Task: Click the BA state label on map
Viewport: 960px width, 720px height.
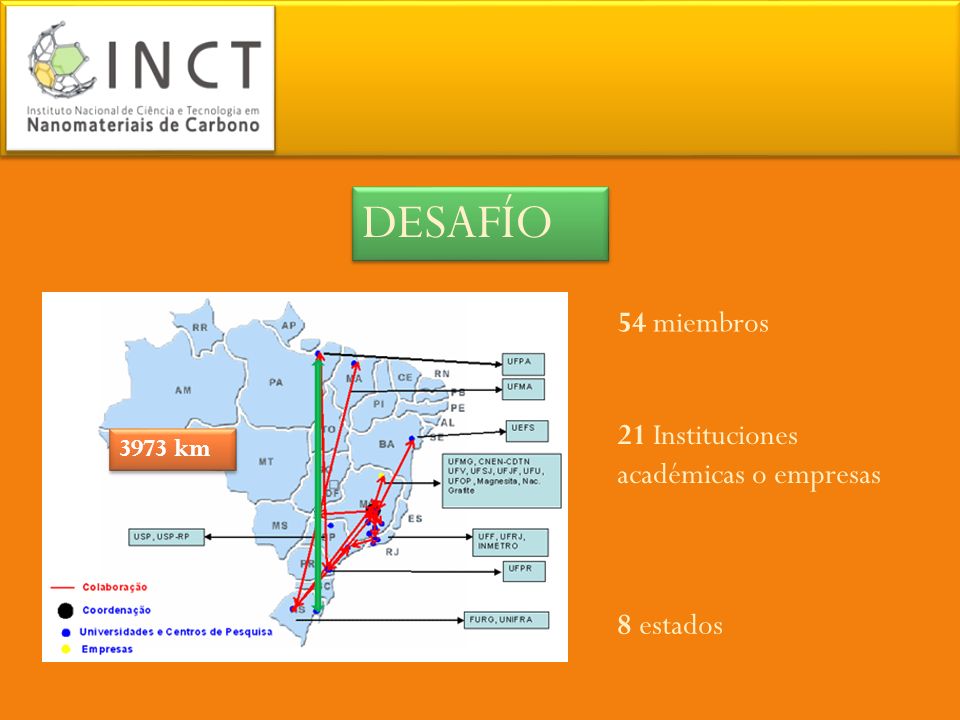Action: click(x=386, y=444)
